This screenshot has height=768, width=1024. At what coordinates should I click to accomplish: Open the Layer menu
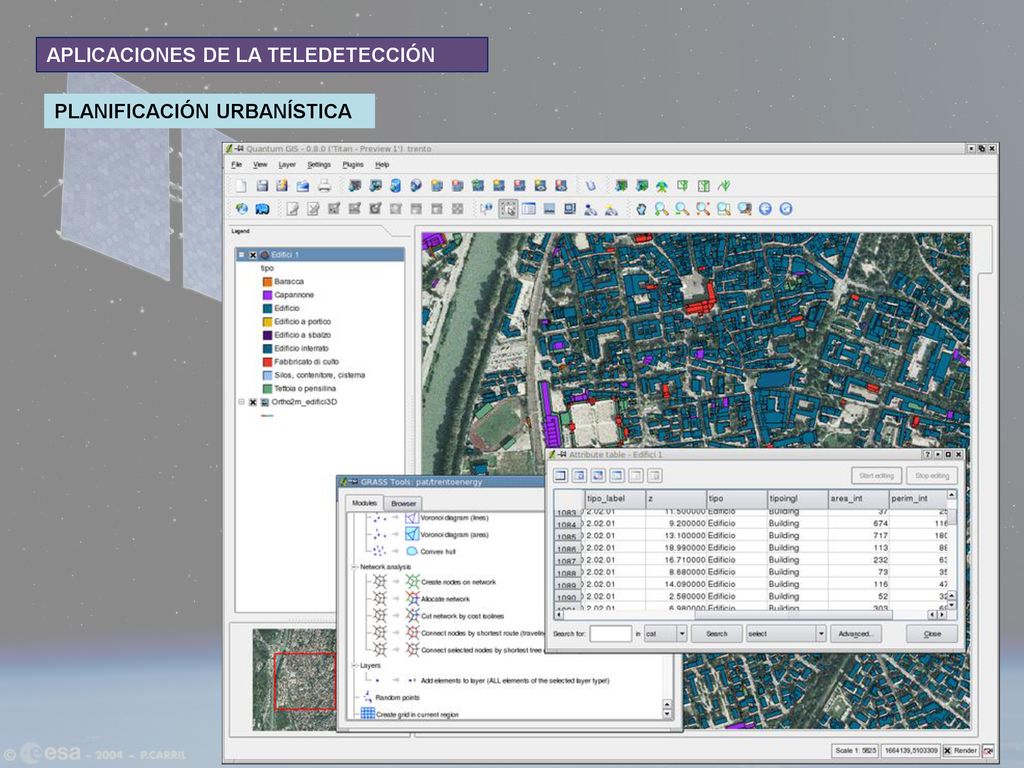point(287,165)
